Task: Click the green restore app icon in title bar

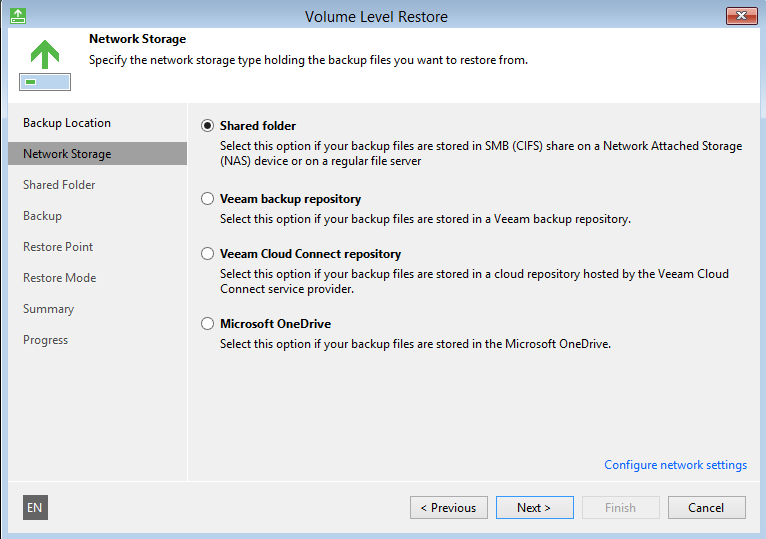Action: [18, 16]
